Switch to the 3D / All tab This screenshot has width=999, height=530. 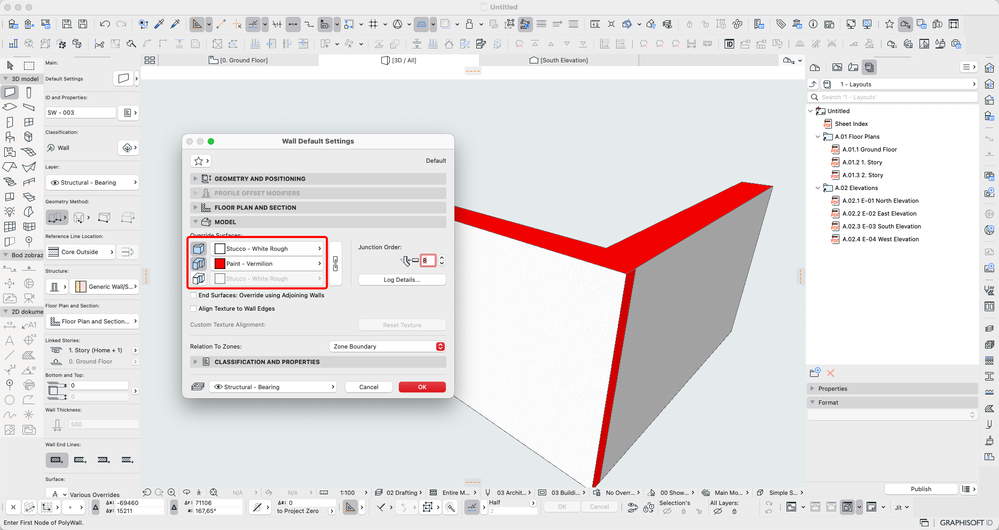click(398, 60)
